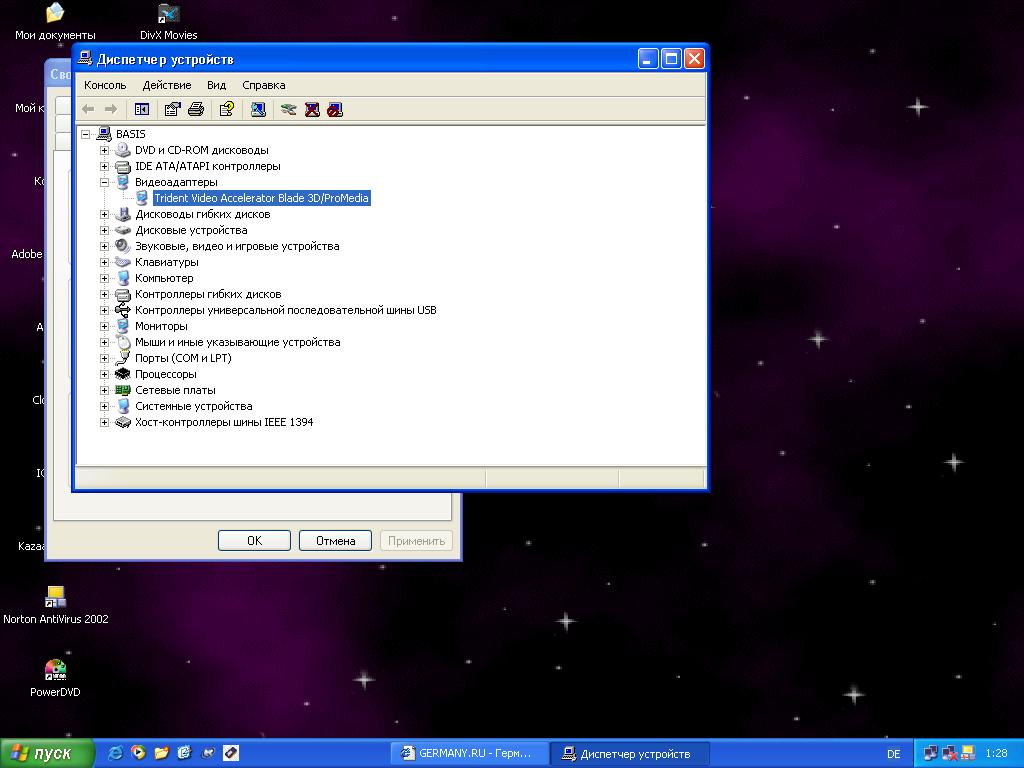Click the Диспетчер устройств taskbar button
The image size is (1024, 768).
click(629, 754)
